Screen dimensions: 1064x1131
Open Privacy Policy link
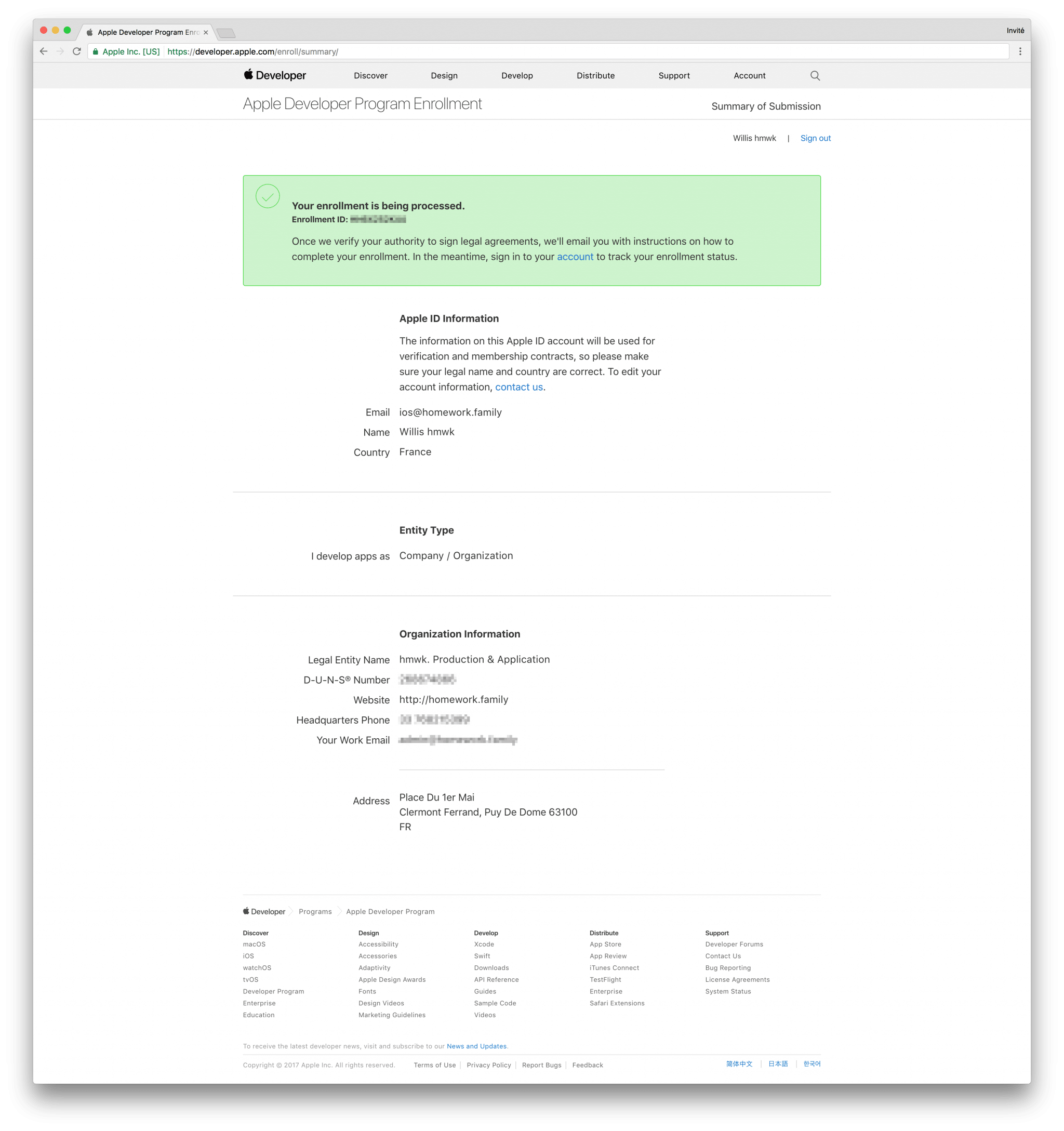tap(488, 1065)
